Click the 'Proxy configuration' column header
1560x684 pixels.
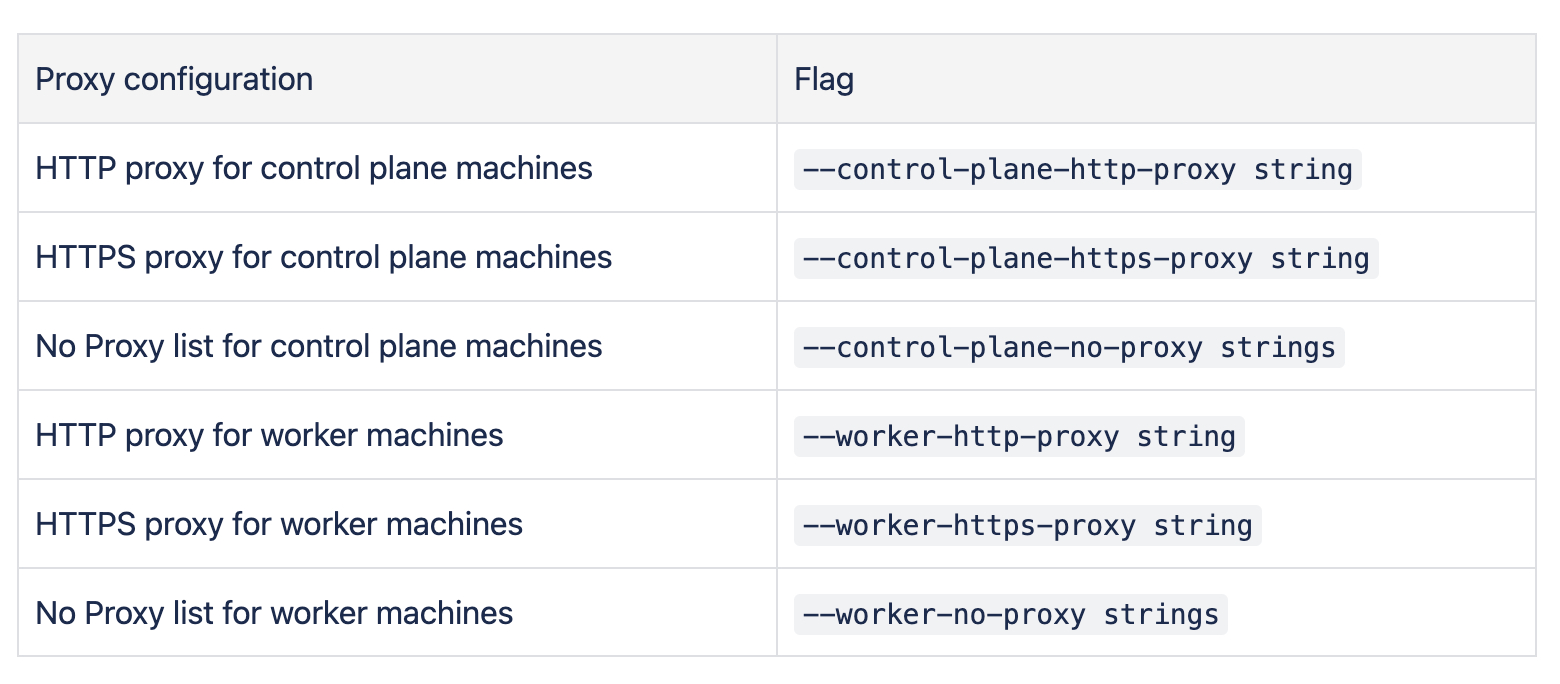[x=174, y=79]
